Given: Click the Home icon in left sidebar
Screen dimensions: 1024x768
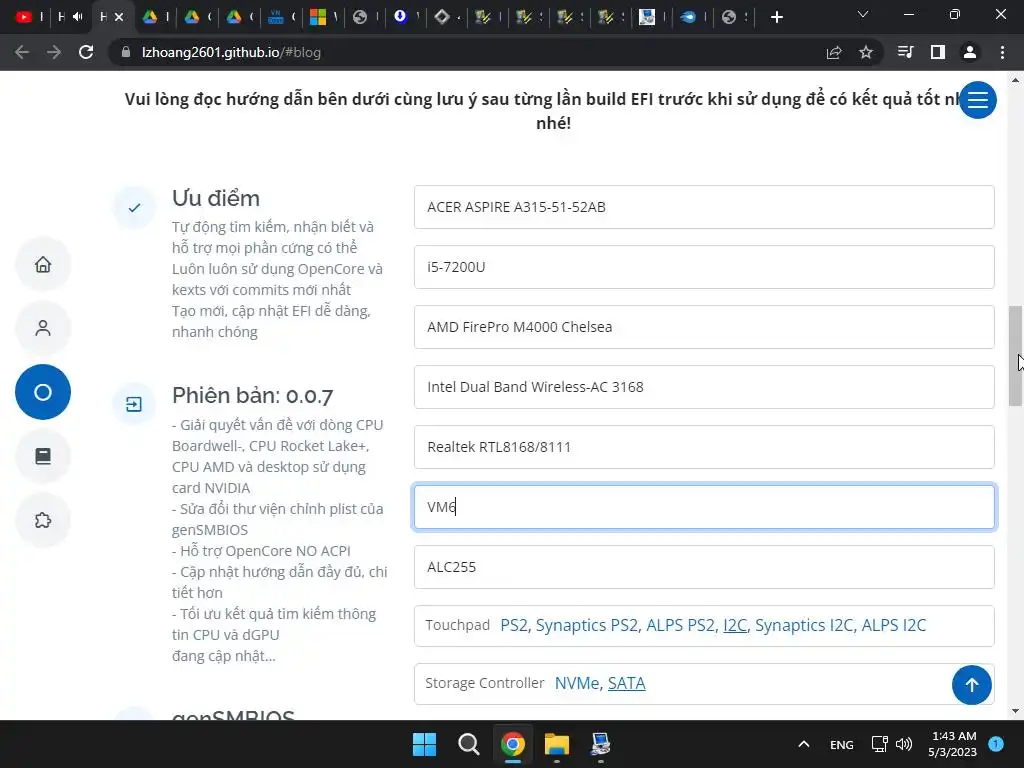Looking at the screenshot, I should 43,264.
